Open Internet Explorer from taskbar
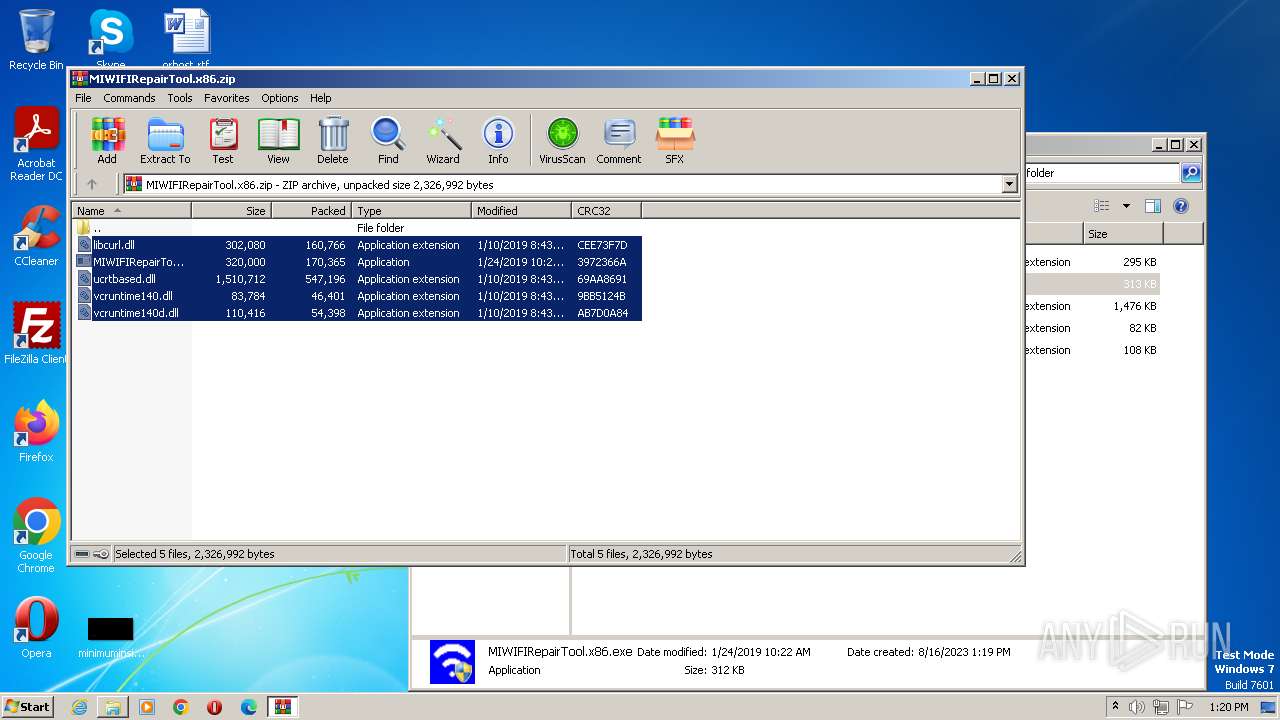Viewport: 1280px width, 720px height. (x=79, y=707)
